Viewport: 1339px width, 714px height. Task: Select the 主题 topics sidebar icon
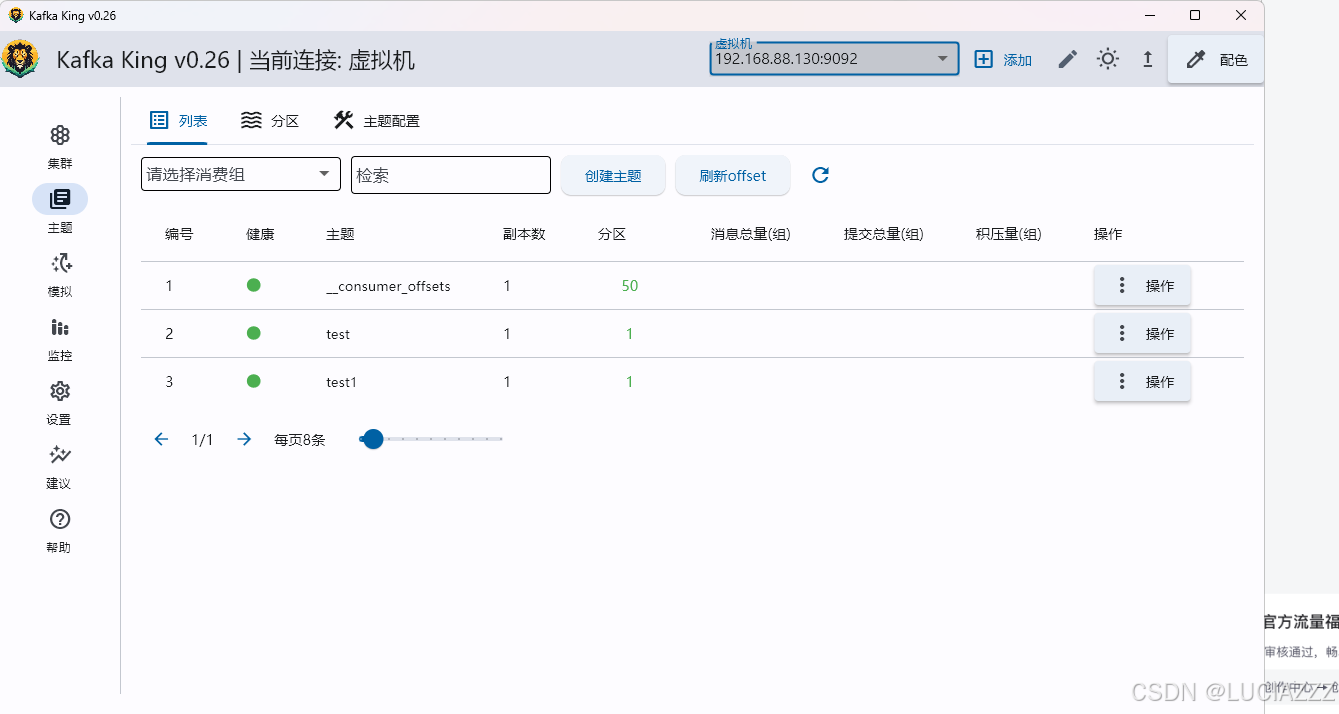click(x=60, y=199)
